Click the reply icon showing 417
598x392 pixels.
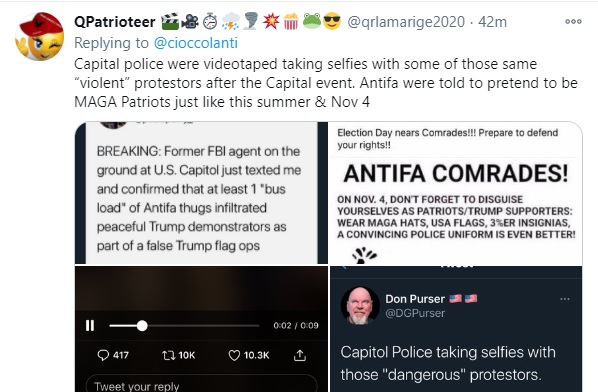coord(113,355)
